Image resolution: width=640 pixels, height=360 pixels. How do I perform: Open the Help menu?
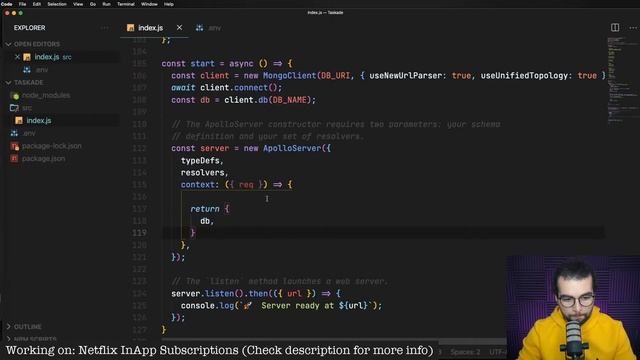pyautogui.click(x=169, y=4)
